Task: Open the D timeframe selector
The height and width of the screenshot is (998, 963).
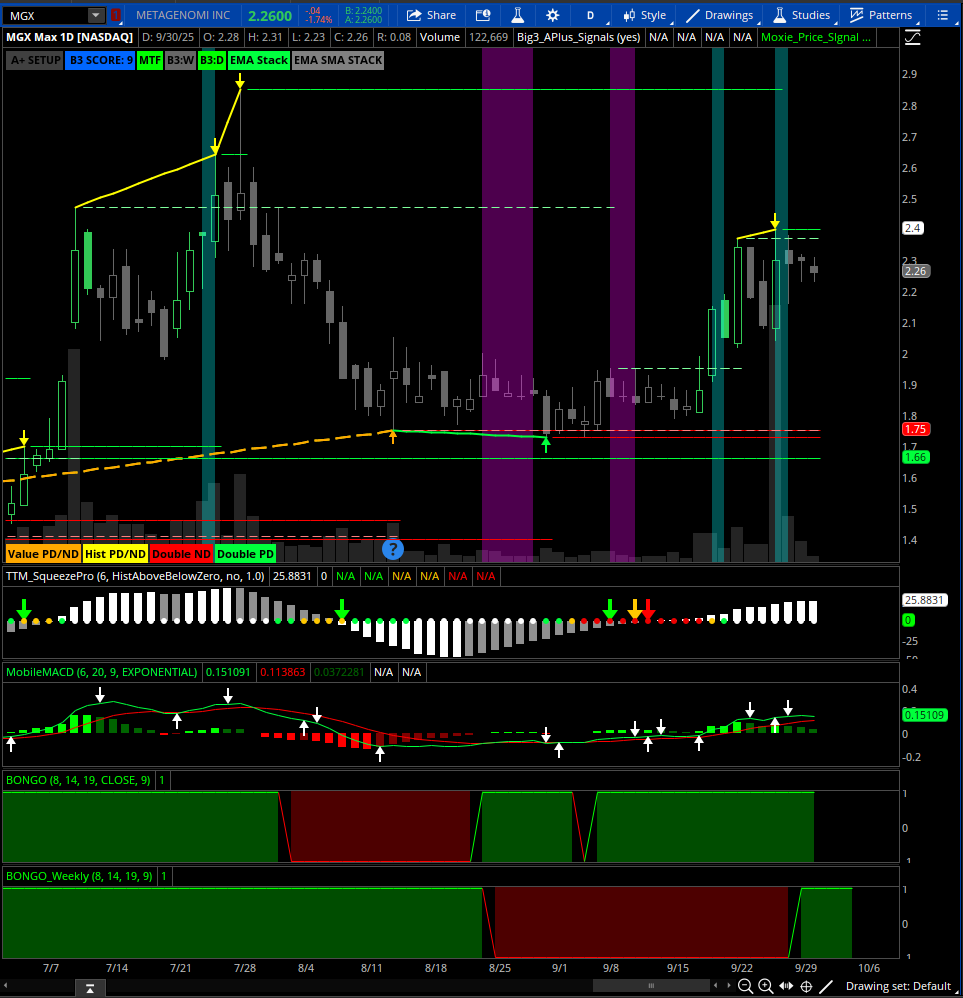Action: click(x=590, y=15)
